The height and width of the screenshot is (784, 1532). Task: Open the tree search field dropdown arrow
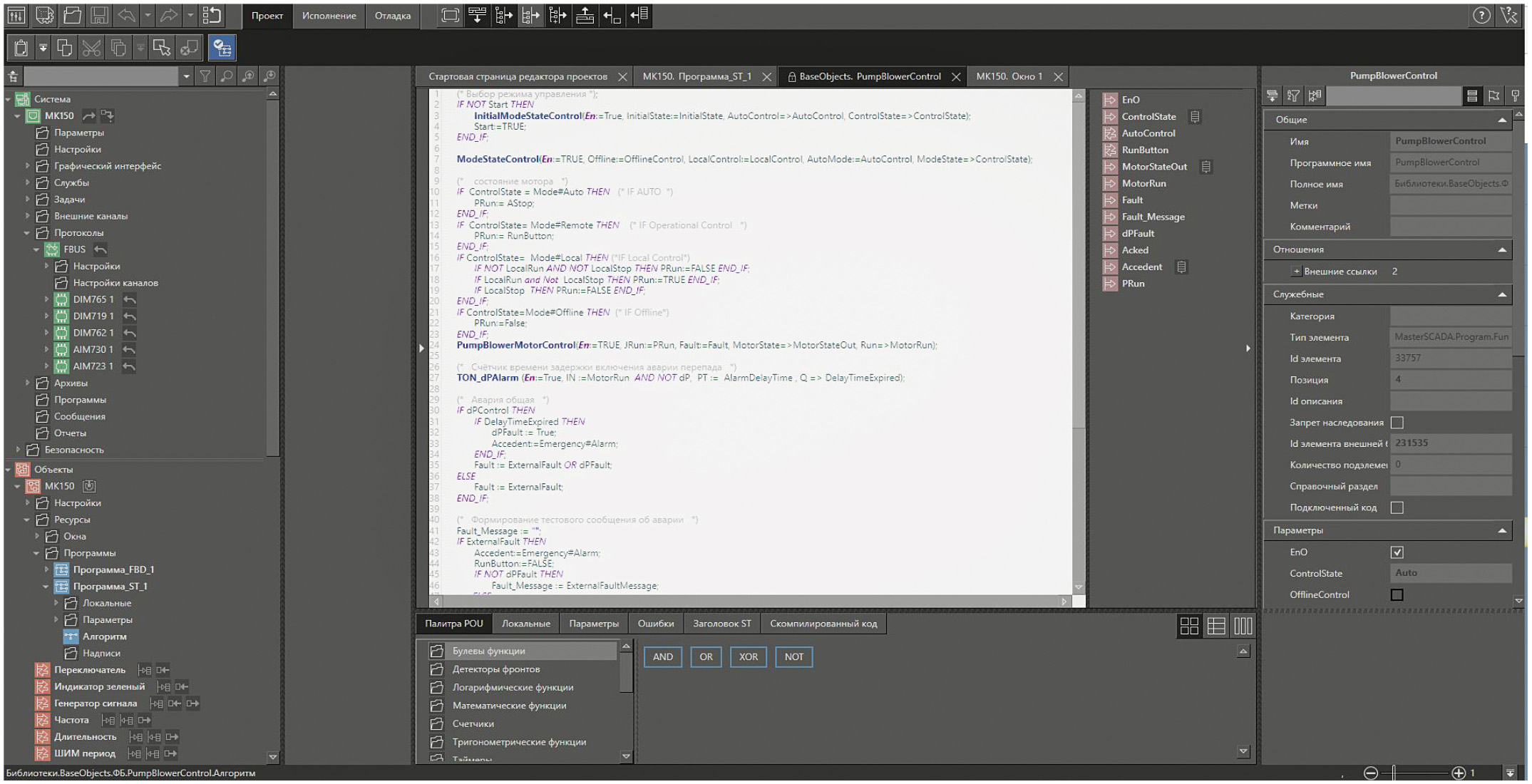click(x=186, y=76)
